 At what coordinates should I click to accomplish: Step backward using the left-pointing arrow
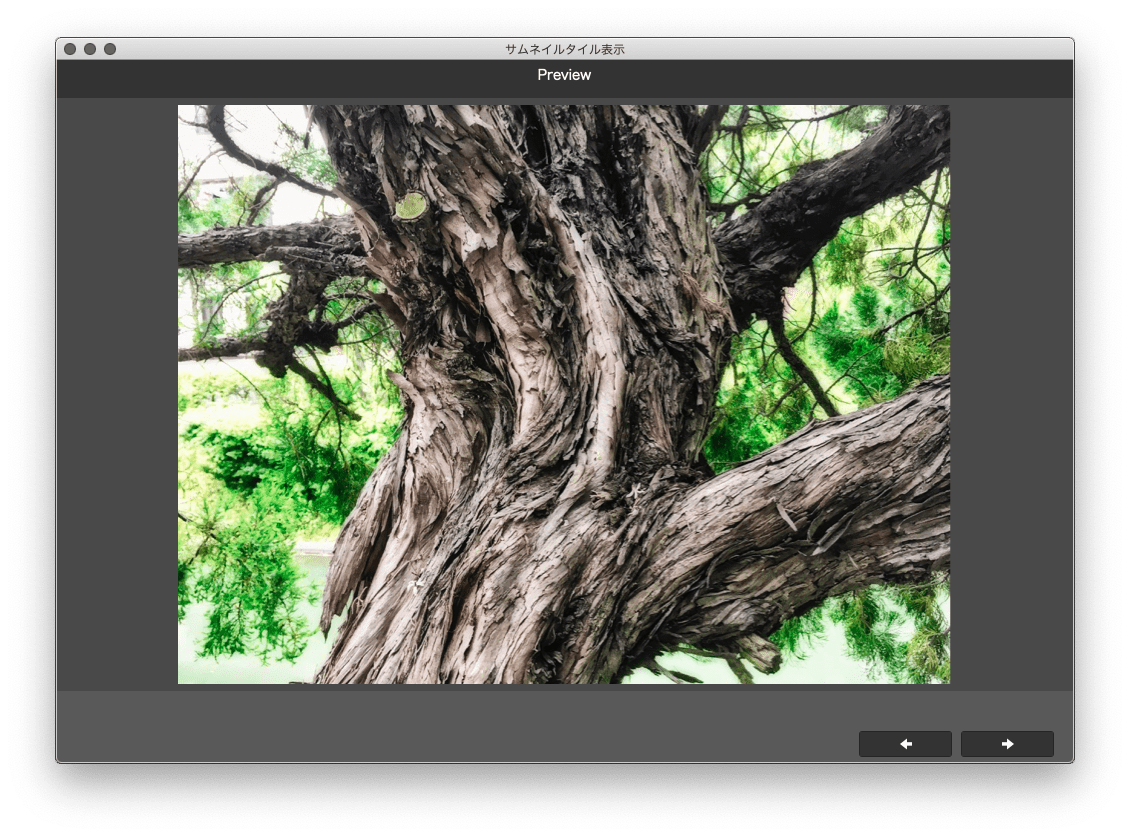pos(904,744)
